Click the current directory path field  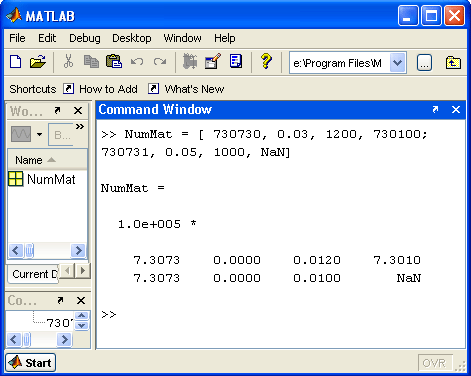pos(340,63)
